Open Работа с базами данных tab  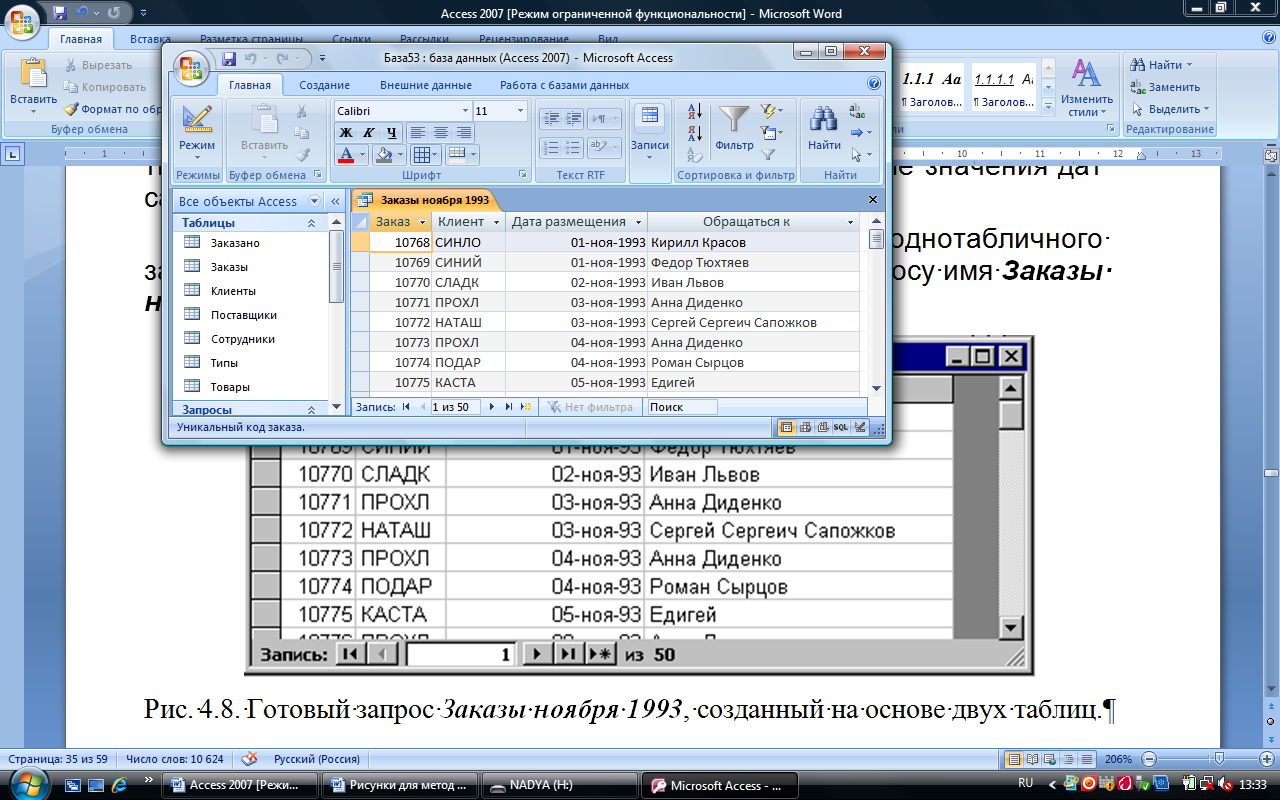(x=565, y=85)
